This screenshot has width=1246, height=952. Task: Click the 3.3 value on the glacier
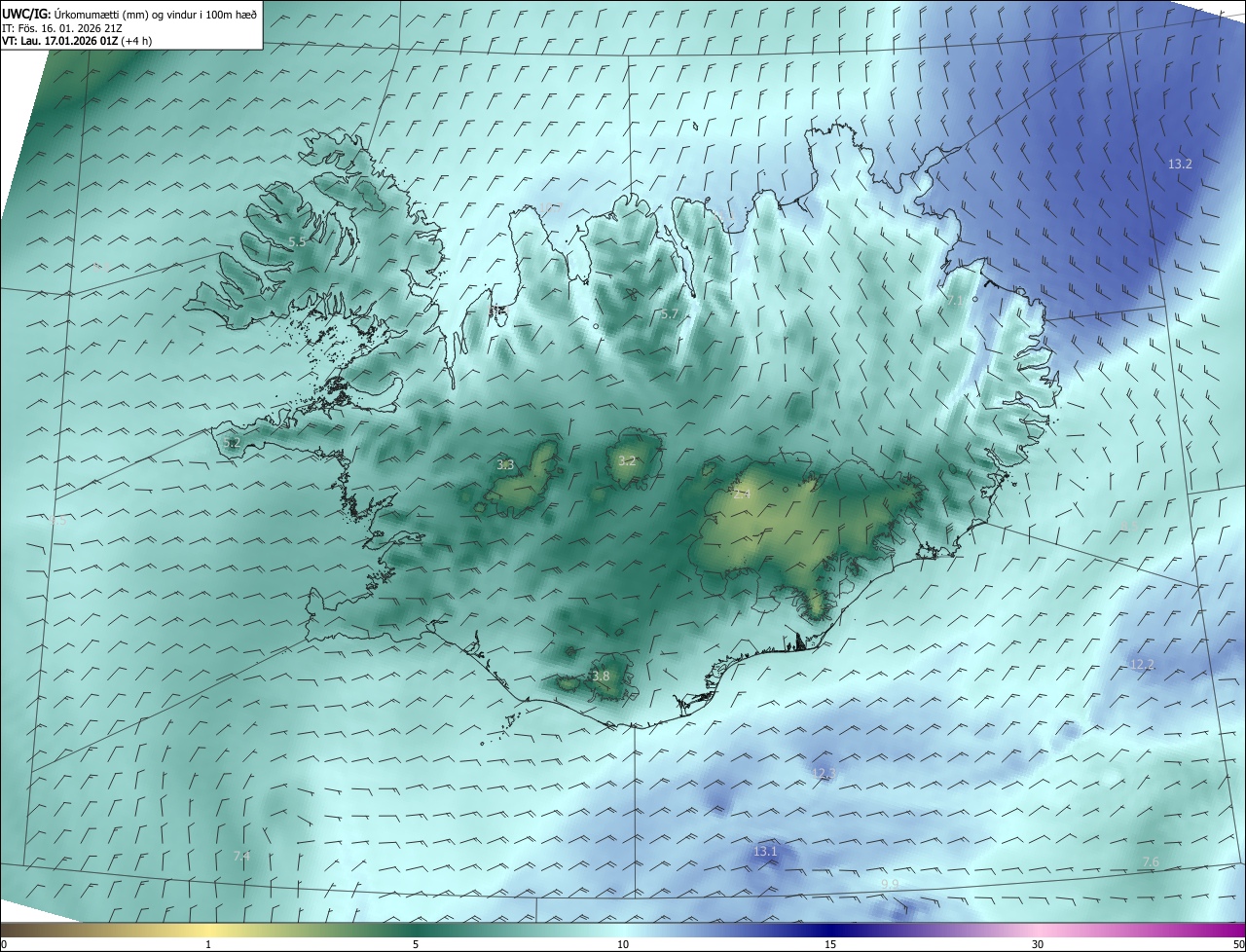[505, 465]
